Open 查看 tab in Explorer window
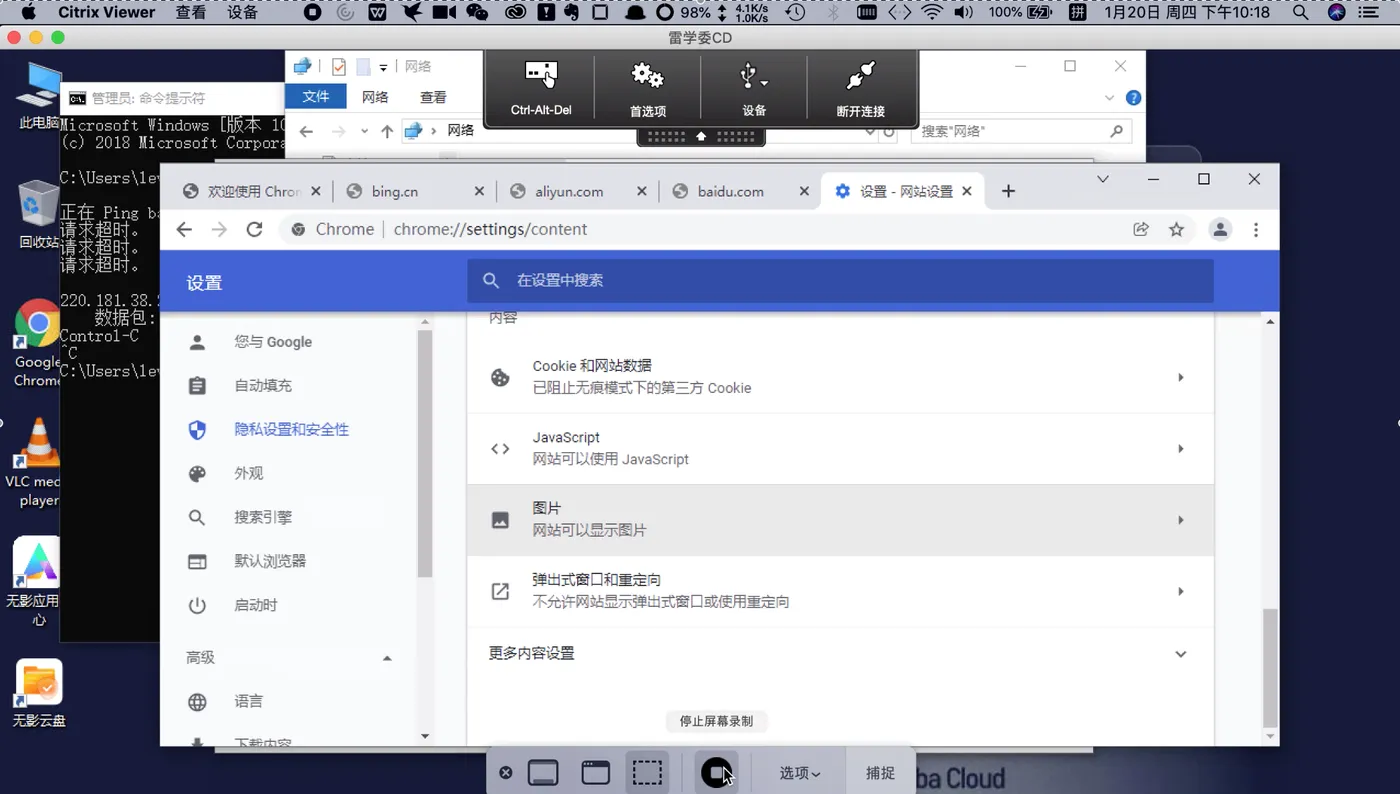The height and width of the screenshot is (794, 1400). tap(433, 97)
